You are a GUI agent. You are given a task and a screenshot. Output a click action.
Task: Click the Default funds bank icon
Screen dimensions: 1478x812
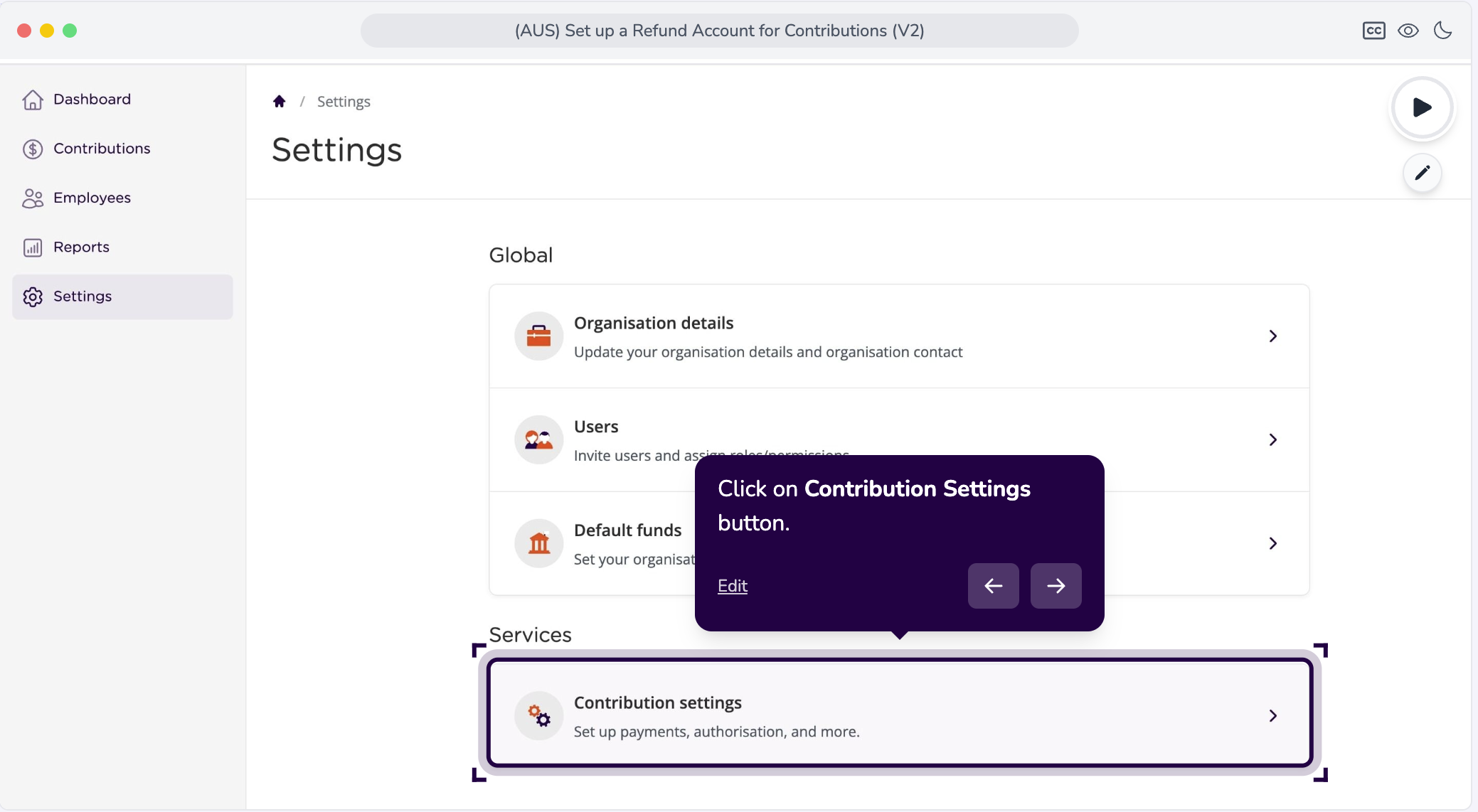(538, 543)
